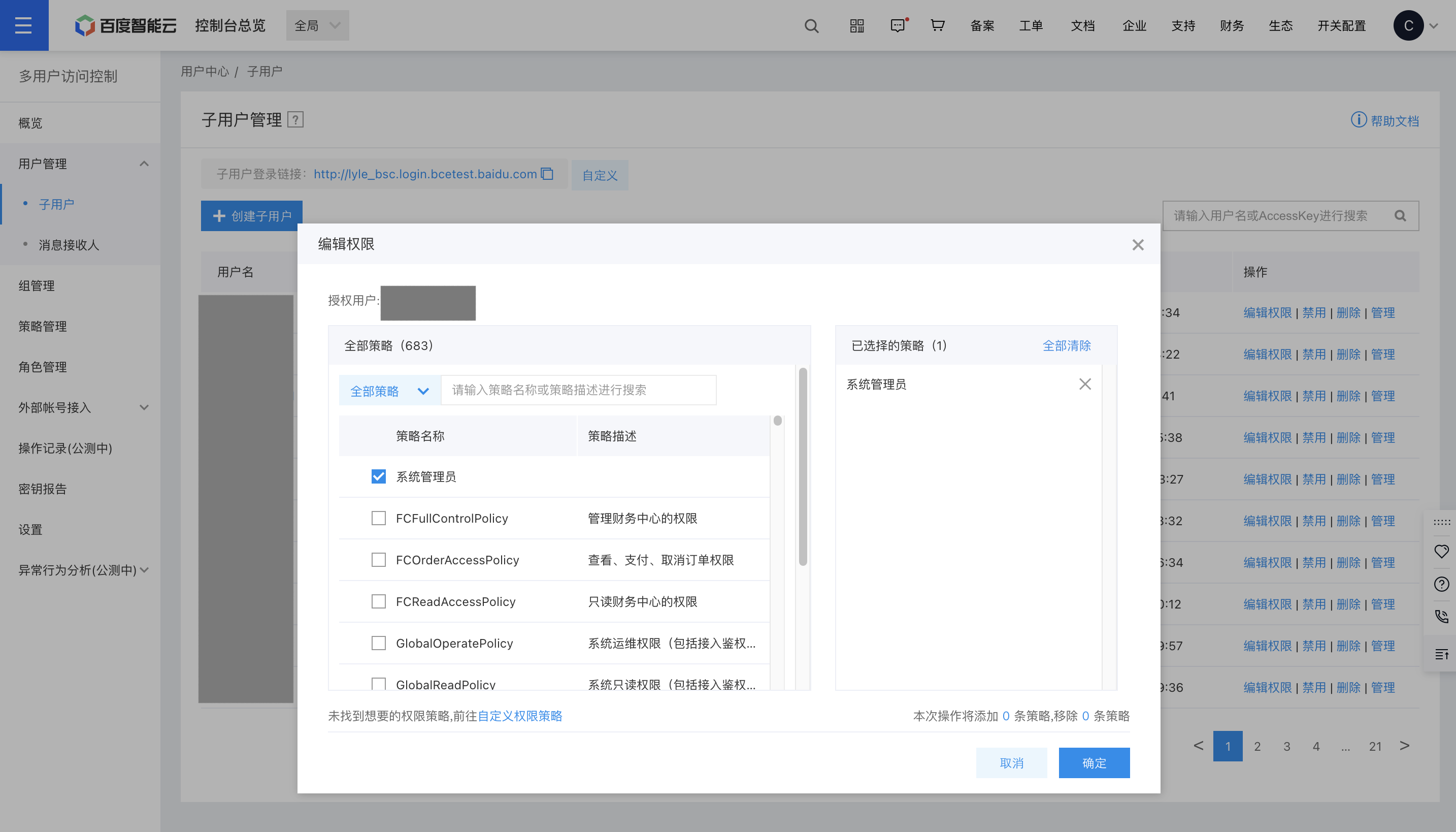Open the QR code icon in header

[856, 26]
